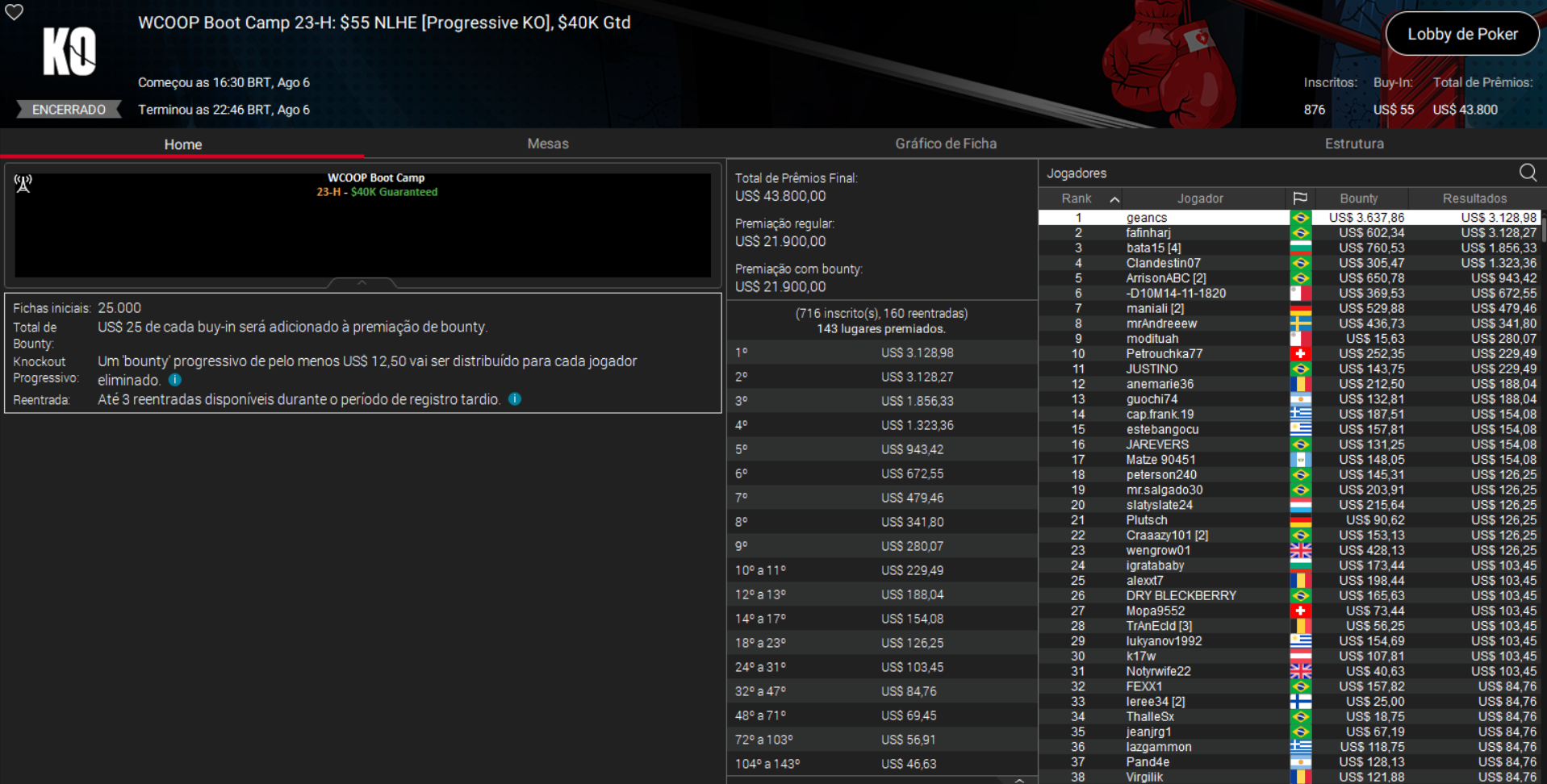
Task: Click the ENCERRADO status badge
Action: (69, 110)
